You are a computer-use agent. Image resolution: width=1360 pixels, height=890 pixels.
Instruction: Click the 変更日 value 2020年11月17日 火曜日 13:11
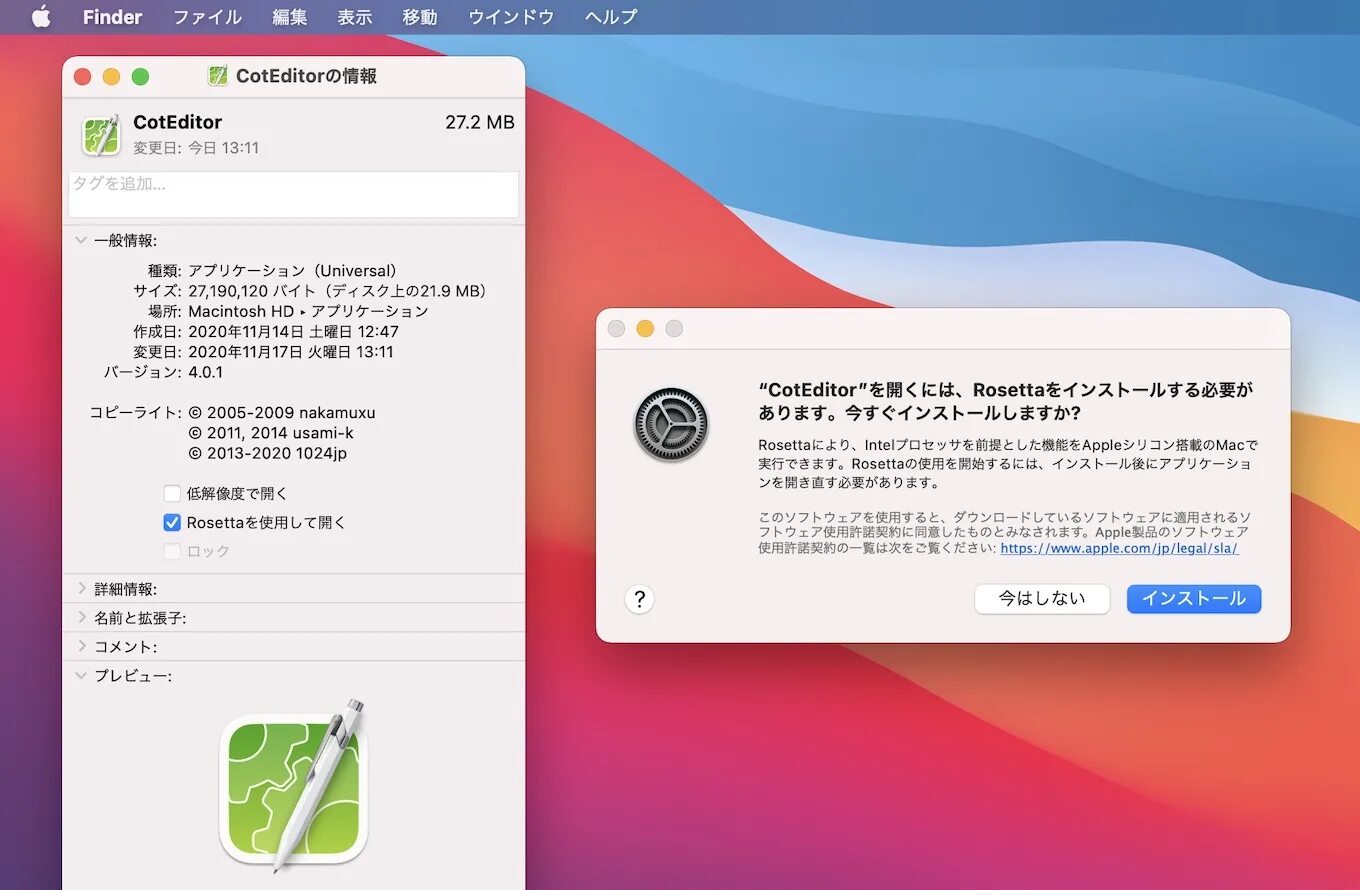(x=291, y=352)
